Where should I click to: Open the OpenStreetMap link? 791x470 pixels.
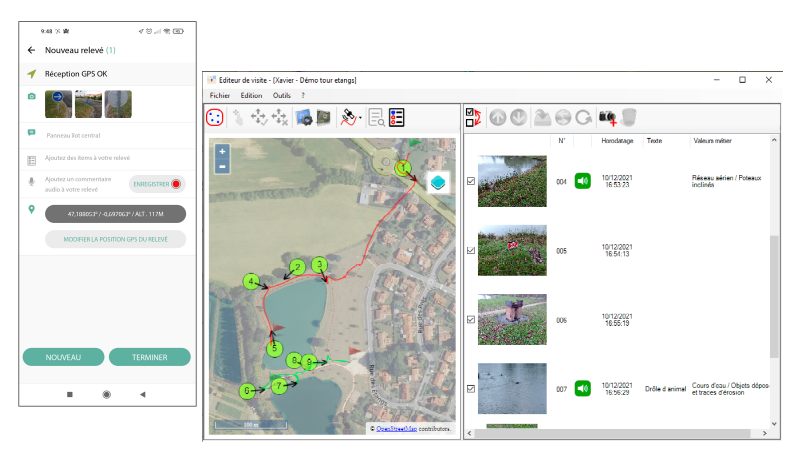(397, 428)
